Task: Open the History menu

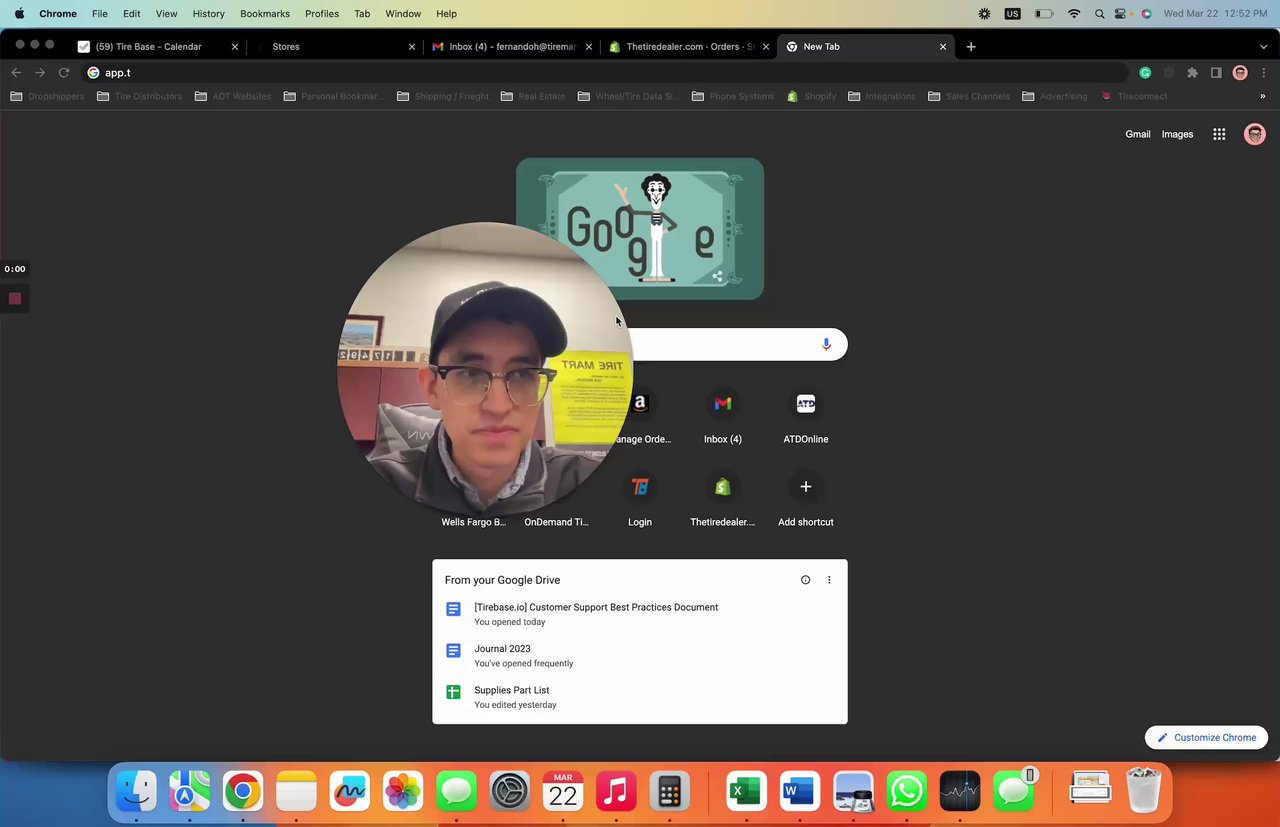Action: click(208, 14)
